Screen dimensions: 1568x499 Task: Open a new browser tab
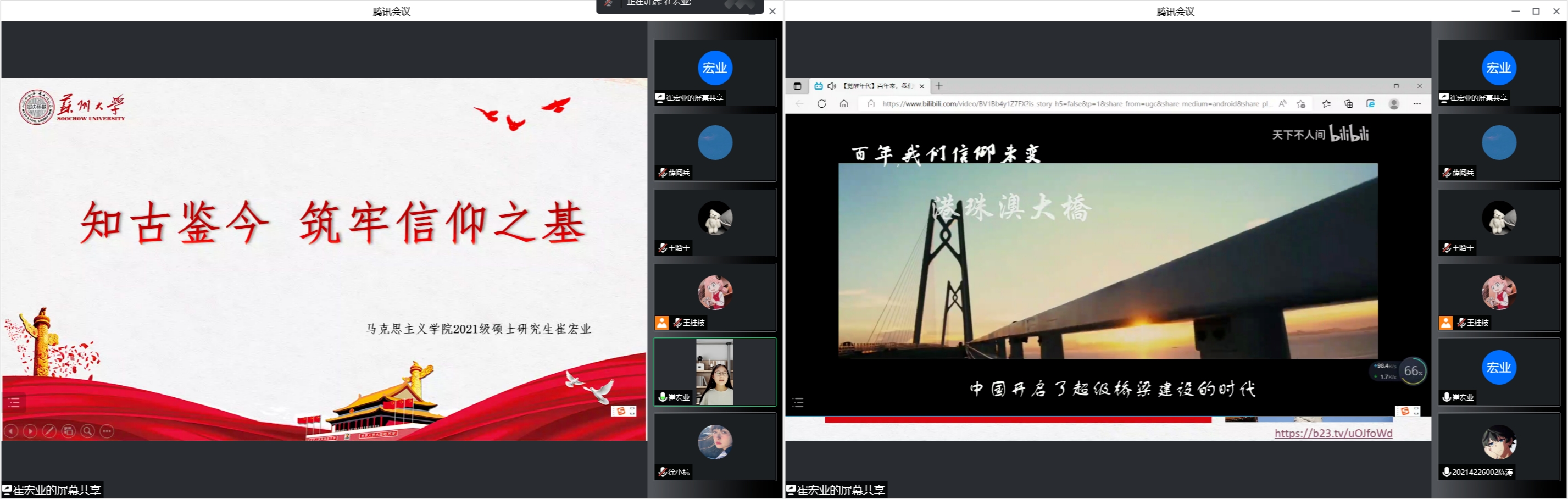(939, 86)
